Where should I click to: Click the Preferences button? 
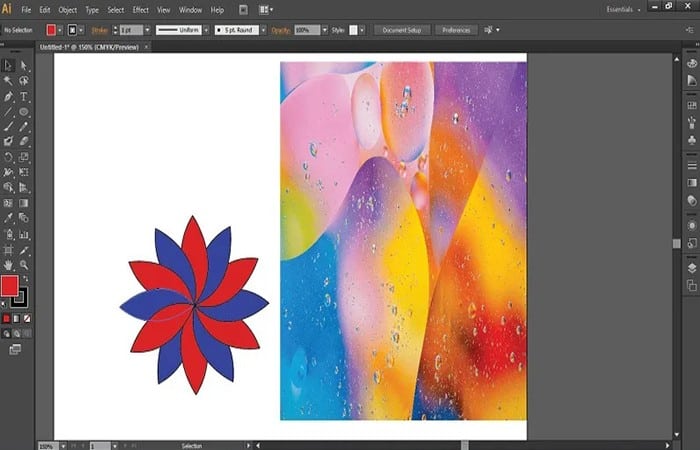click(x=456, y=30)
